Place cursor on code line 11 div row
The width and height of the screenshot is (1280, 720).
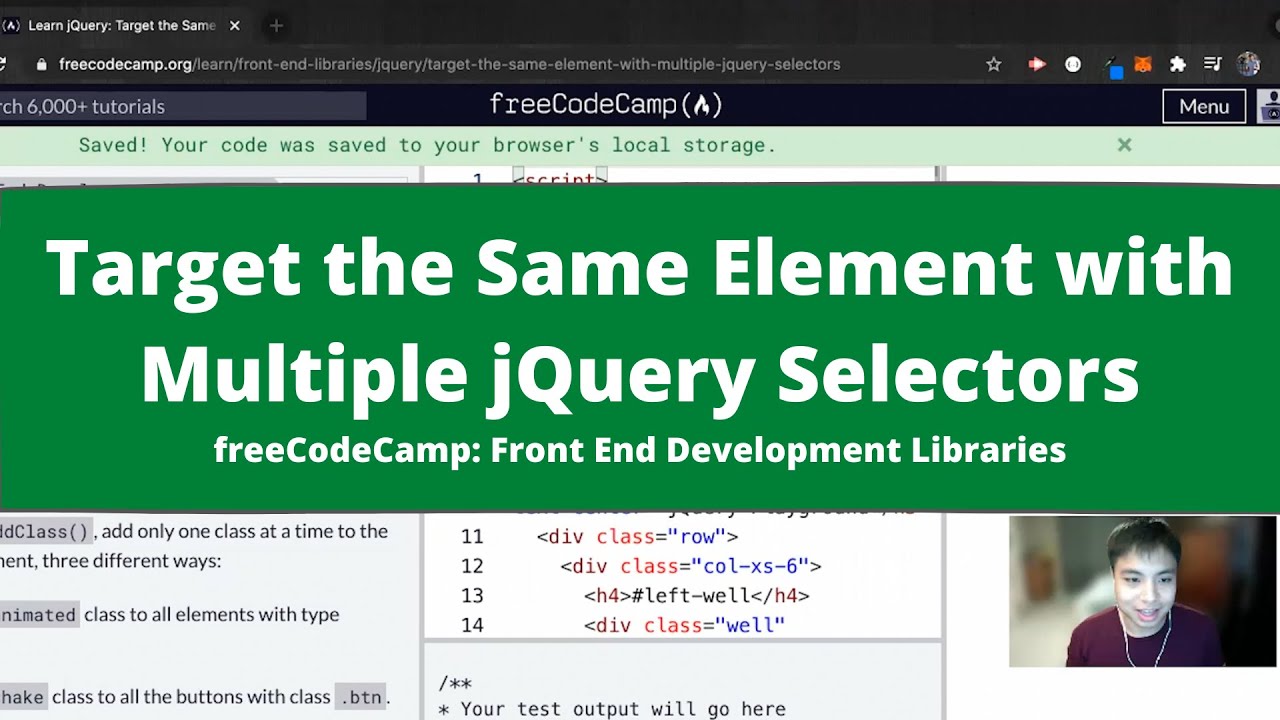pos(637,536)
